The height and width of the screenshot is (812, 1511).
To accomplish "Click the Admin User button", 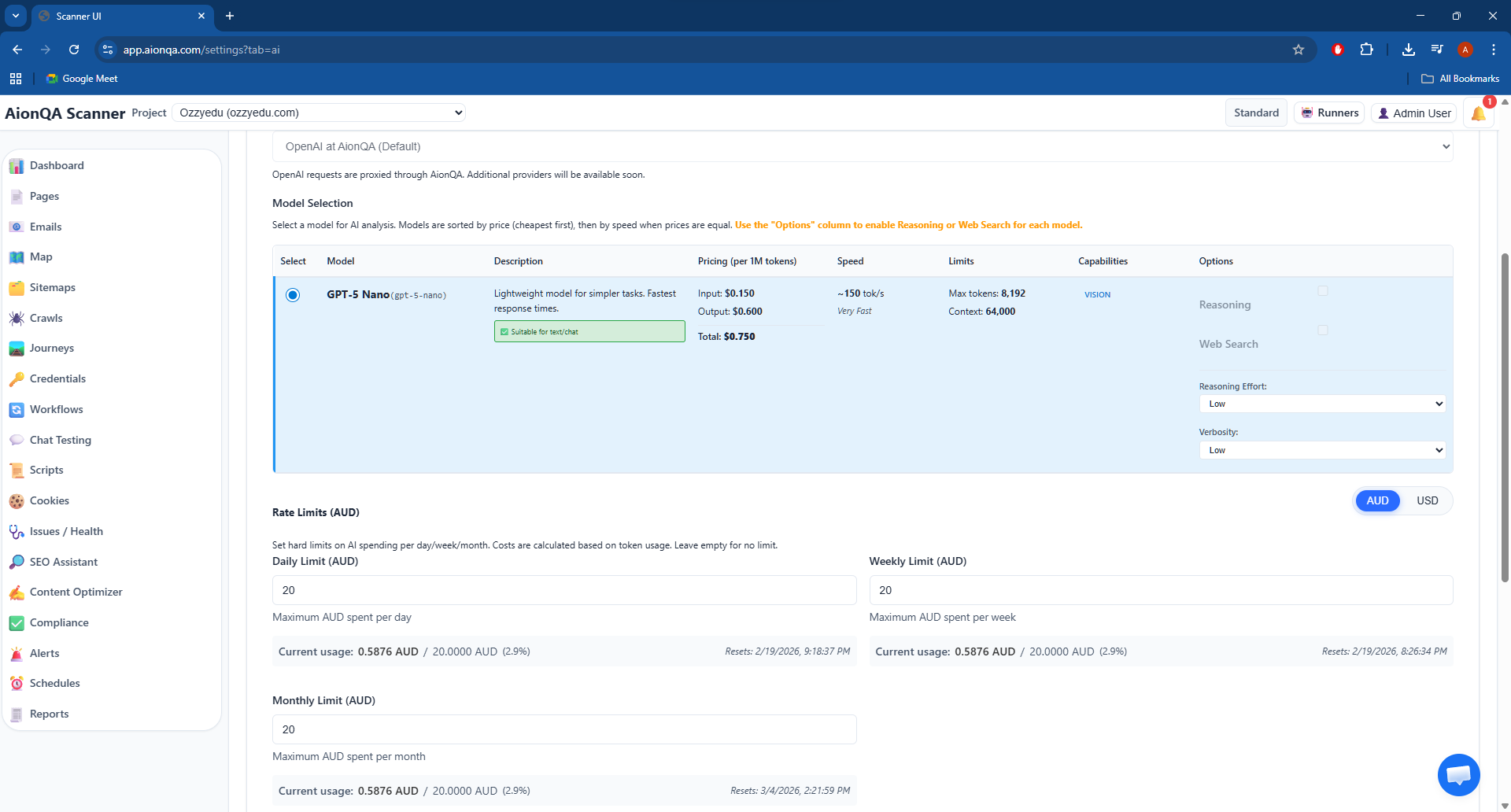I will pos(1414,113).
